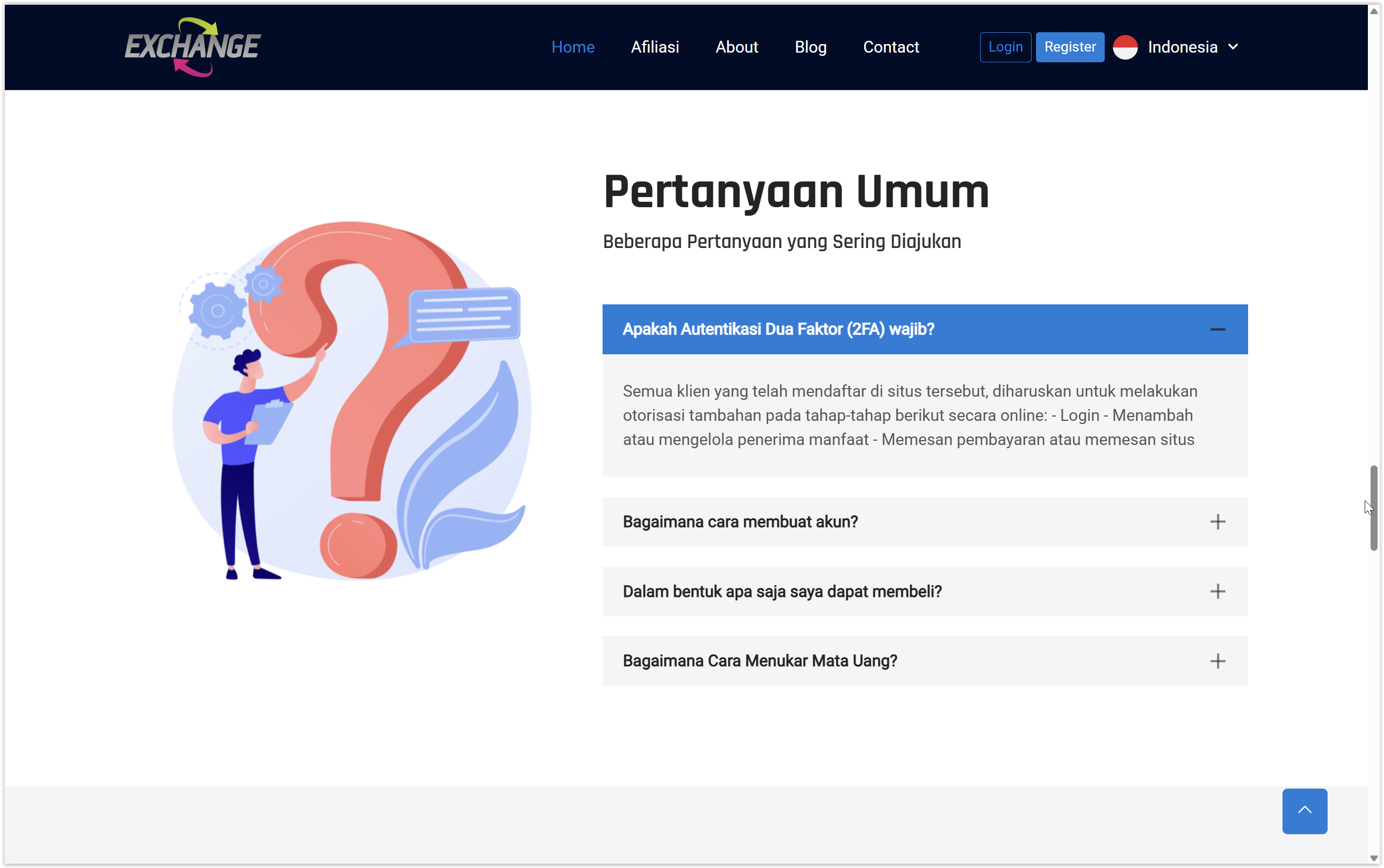Click the scroll-to-top arrow button
Image resolution: width=1384 pixels, height=868 pixels.
click(x=1305, y=811)
